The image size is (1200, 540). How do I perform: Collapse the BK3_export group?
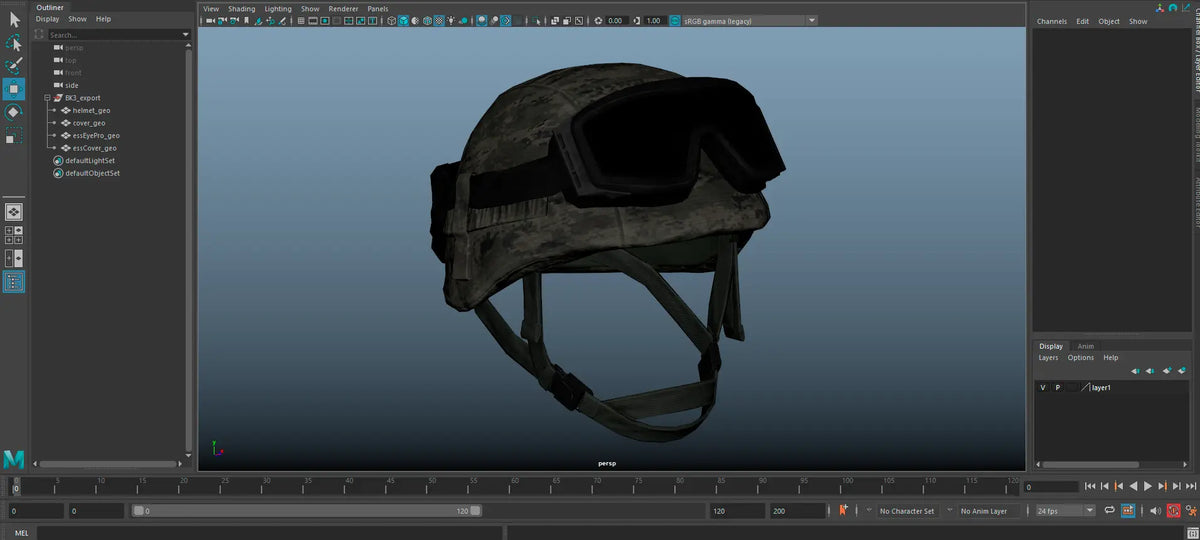click(47, 98)
